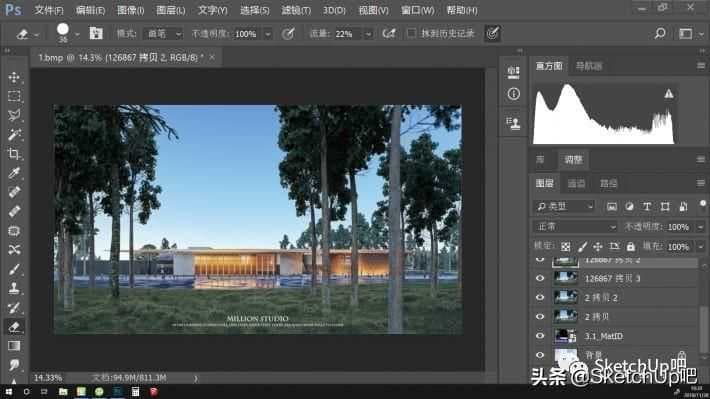Switch to the 路径 panel tab
710x399 pixels.
608,183
